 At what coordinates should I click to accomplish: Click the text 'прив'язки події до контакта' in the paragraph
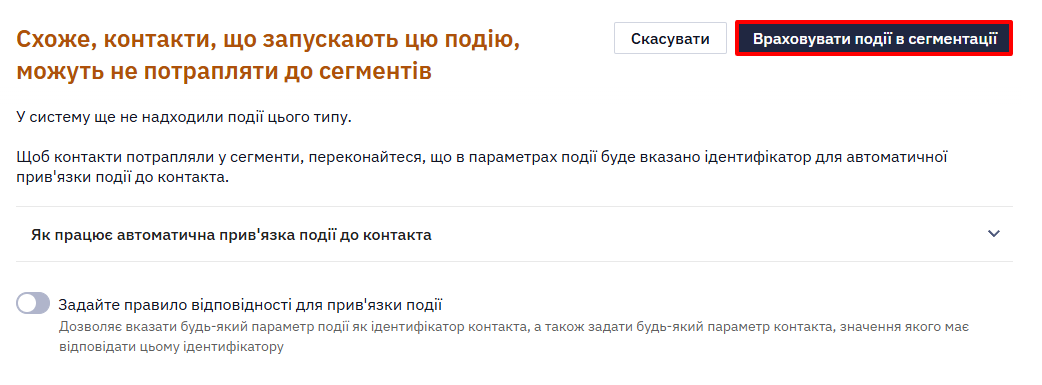122,178
